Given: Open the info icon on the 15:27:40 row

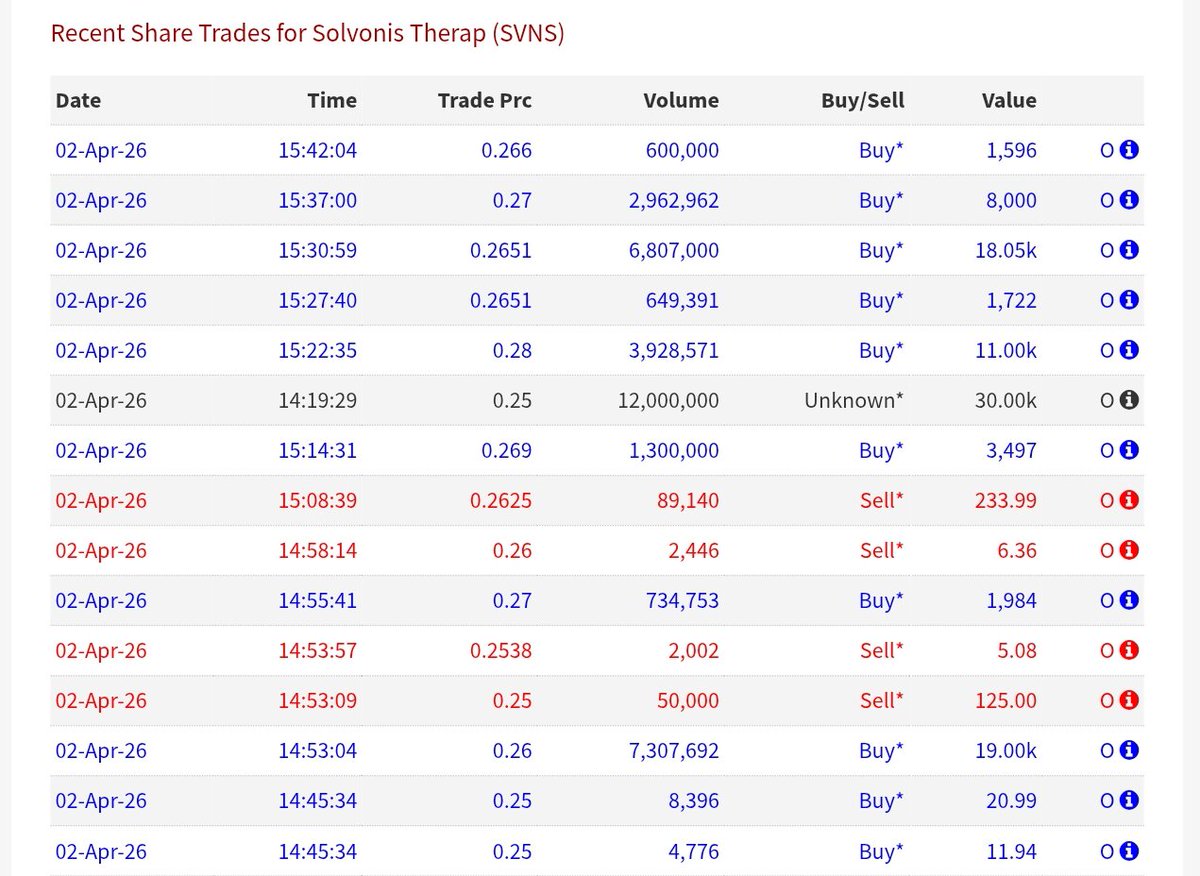Looking at the screenshot, I should point(1129,300).
